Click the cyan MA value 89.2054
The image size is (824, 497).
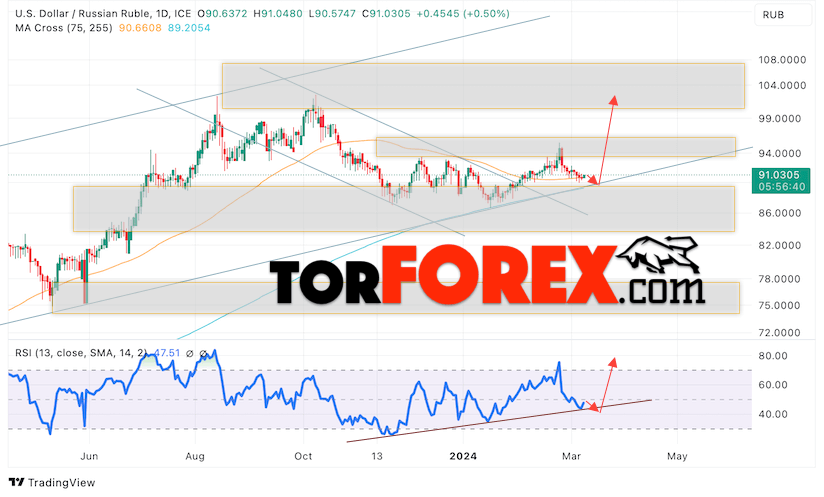(x=189, y=28)
